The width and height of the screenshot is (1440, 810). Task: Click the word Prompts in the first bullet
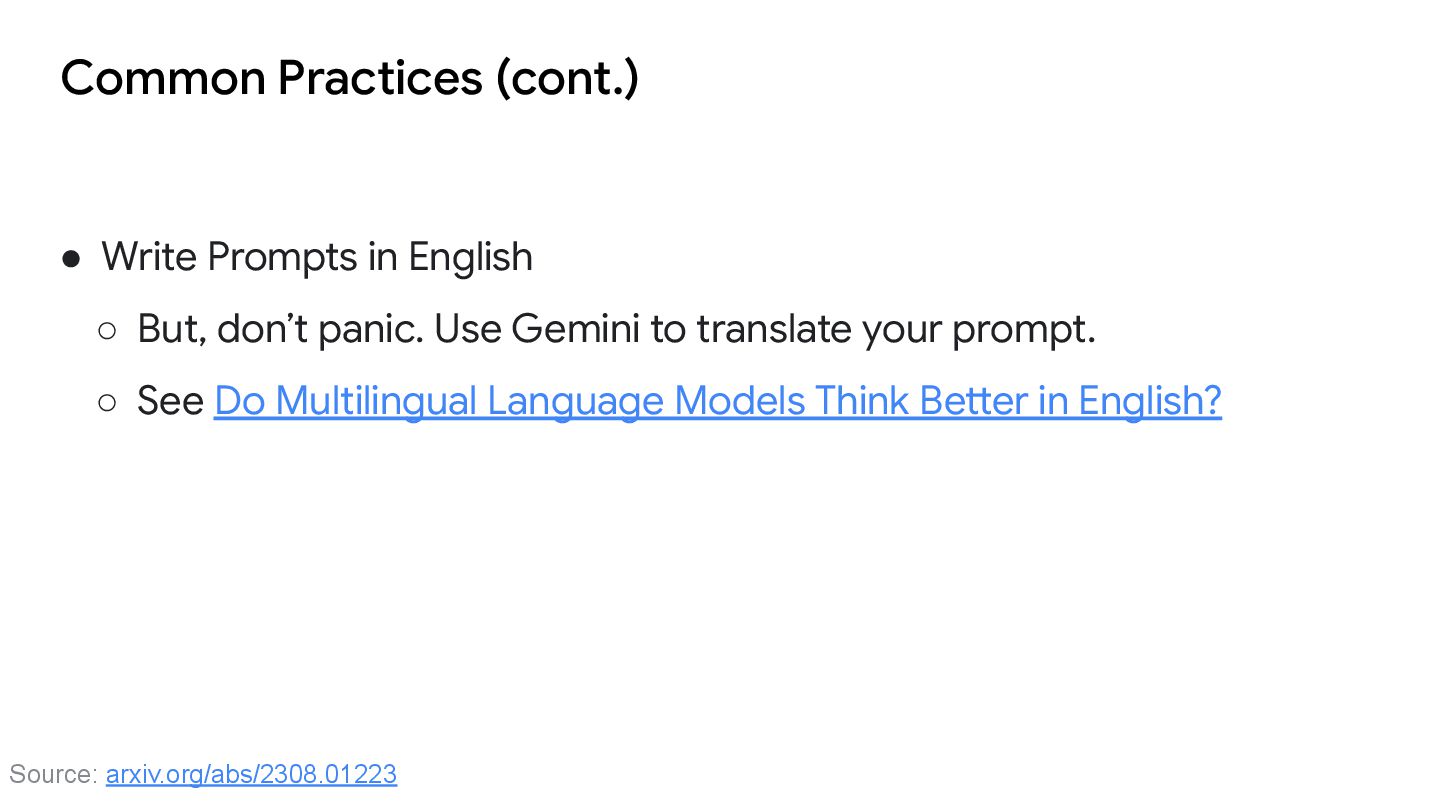[x=282, y=257]
